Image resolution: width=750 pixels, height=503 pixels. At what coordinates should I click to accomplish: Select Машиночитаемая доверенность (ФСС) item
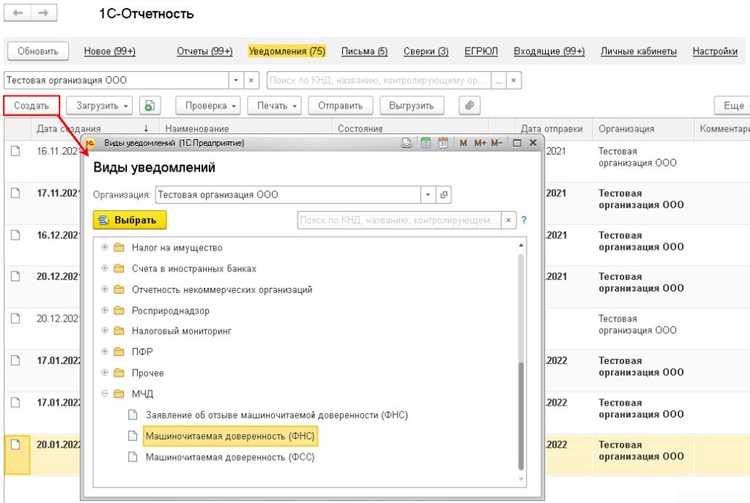230,457
